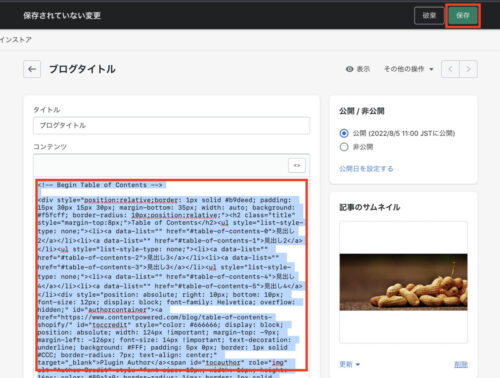Click the 記事のサムネイル heading
500x378 pixels.
370,207
